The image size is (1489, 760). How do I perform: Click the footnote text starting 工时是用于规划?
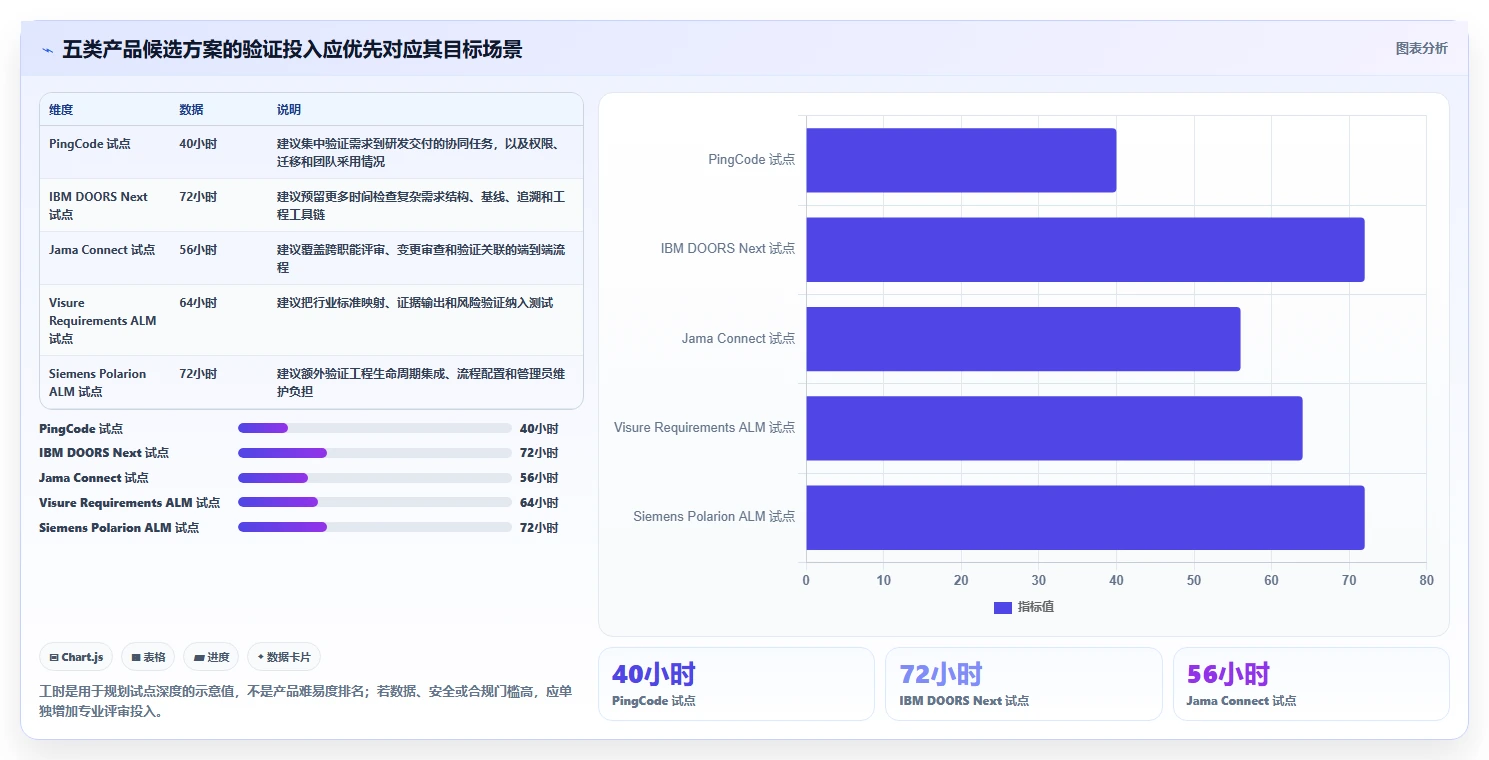tap(306, 702)
